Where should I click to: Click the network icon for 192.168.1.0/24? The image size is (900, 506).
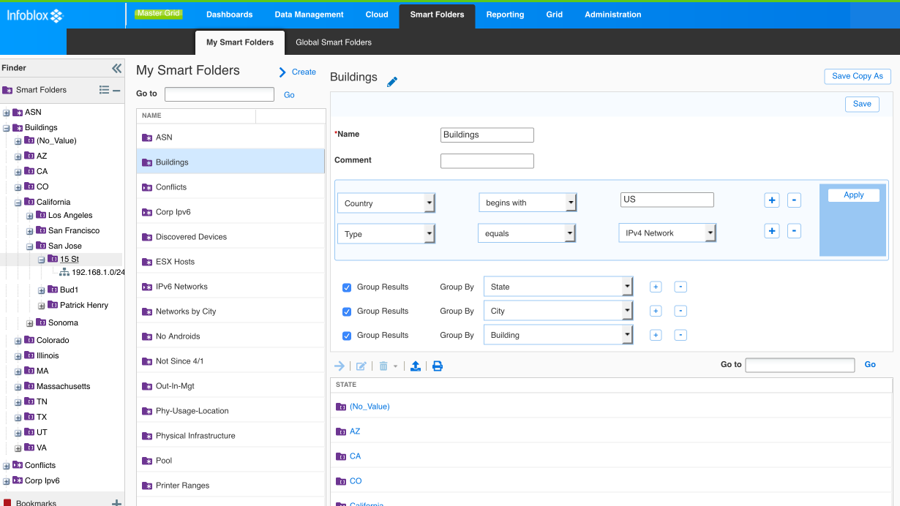click(x=64, y=272)
